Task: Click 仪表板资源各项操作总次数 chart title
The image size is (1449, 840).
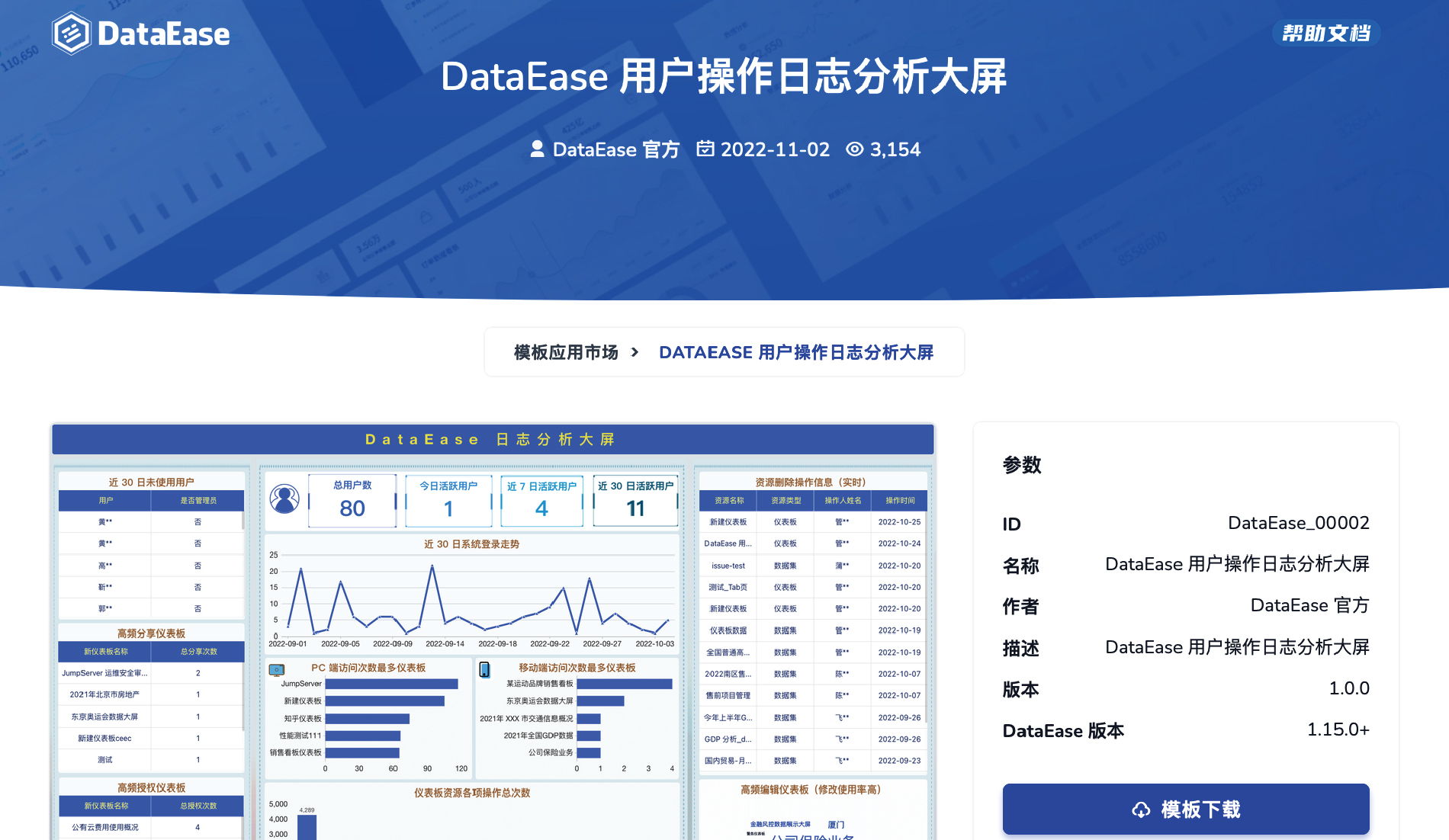Action: coord(471,793)
